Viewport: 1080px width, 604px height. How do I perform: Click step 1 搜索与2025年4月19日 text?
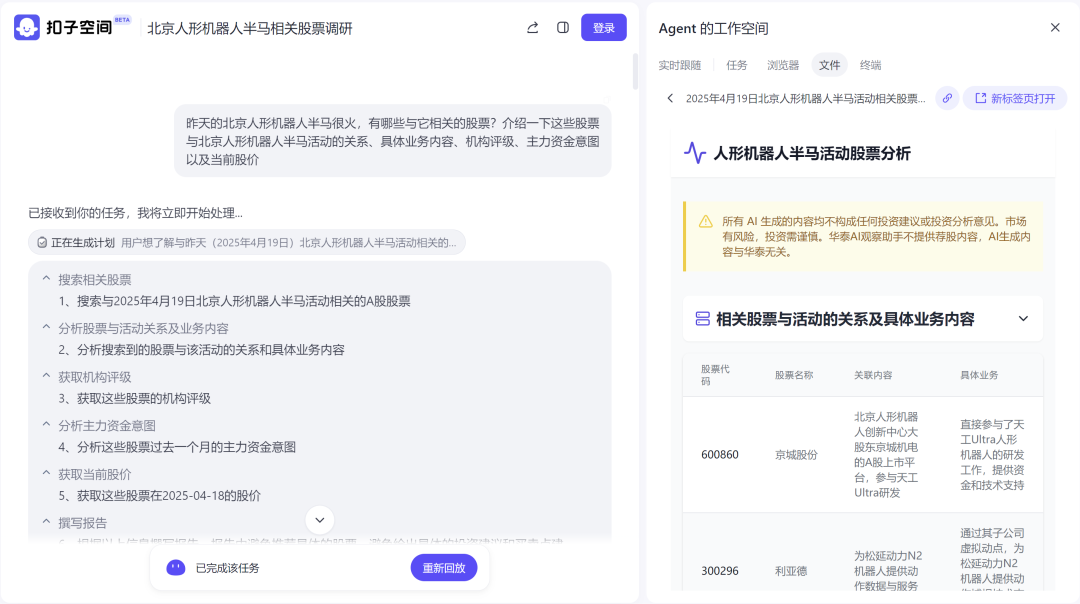pos(234,301)
